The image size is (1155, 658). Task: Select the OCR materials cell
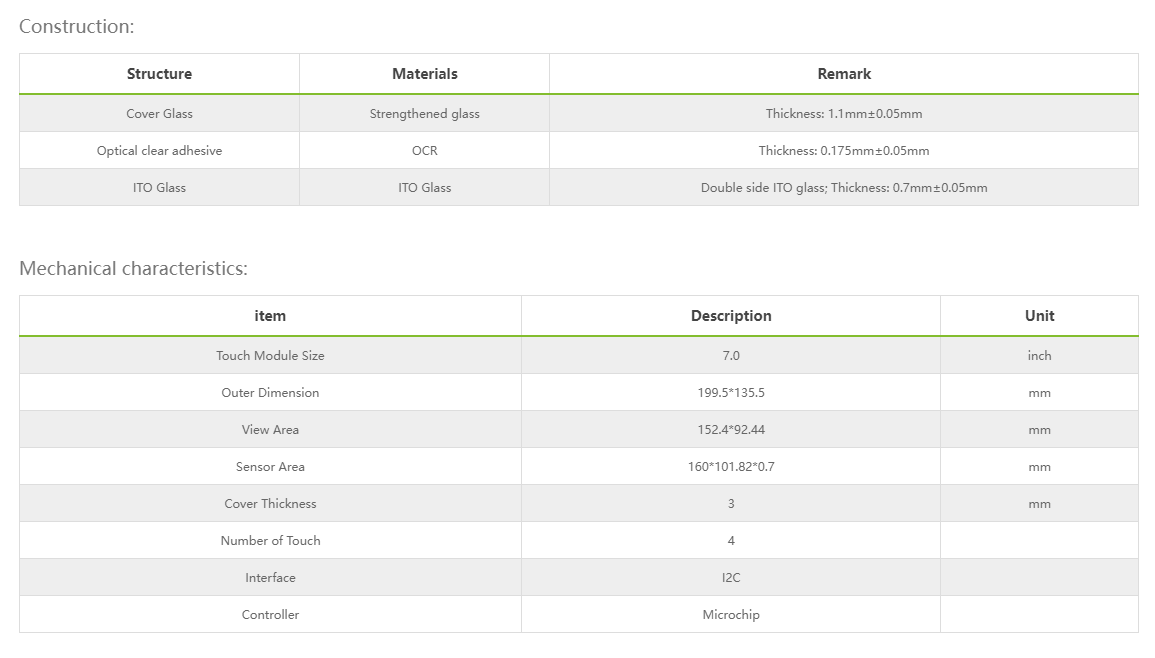[424, 151]
